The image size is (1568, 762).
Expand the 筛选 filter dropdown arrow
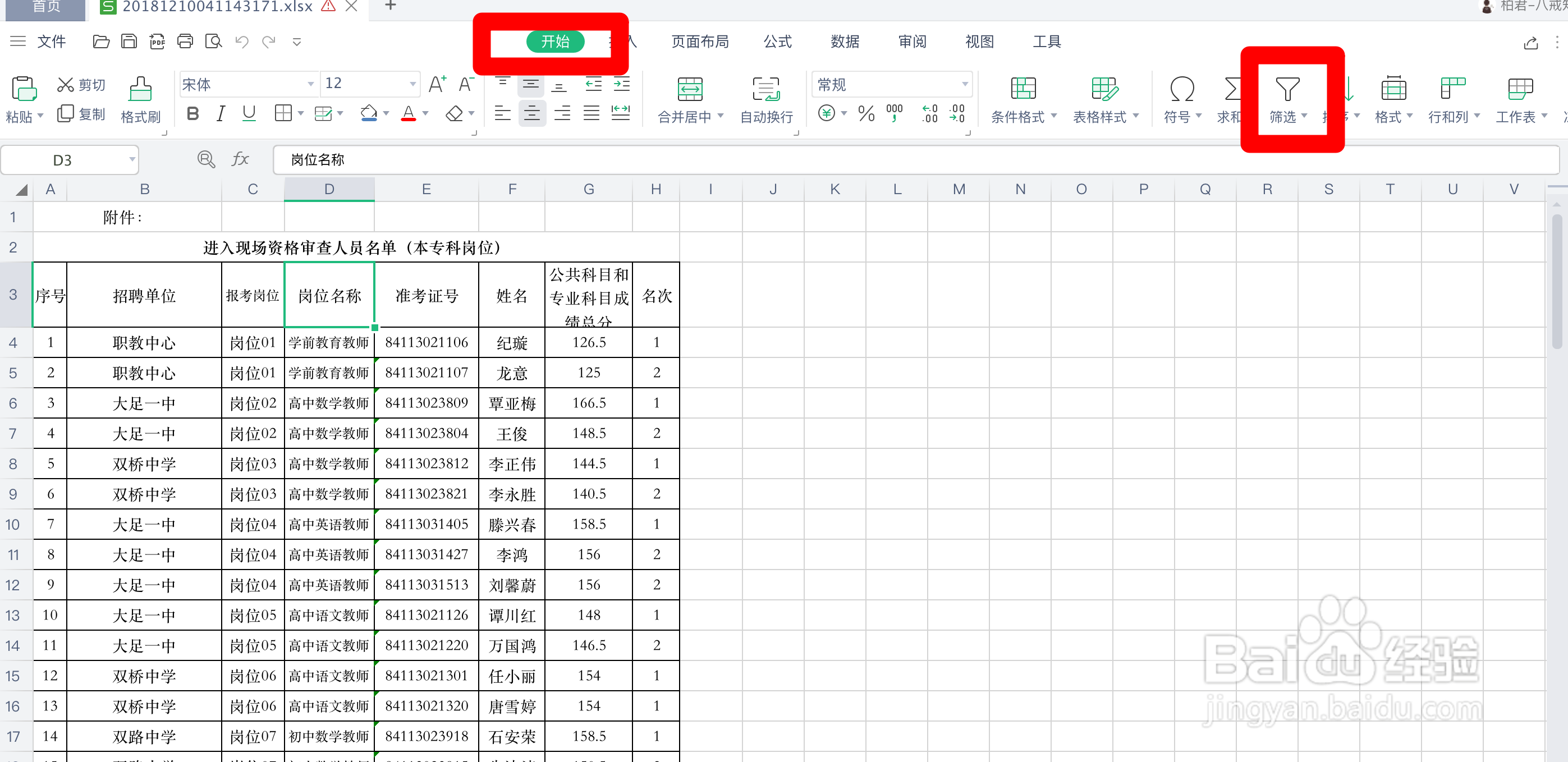tap(1304, 116)
